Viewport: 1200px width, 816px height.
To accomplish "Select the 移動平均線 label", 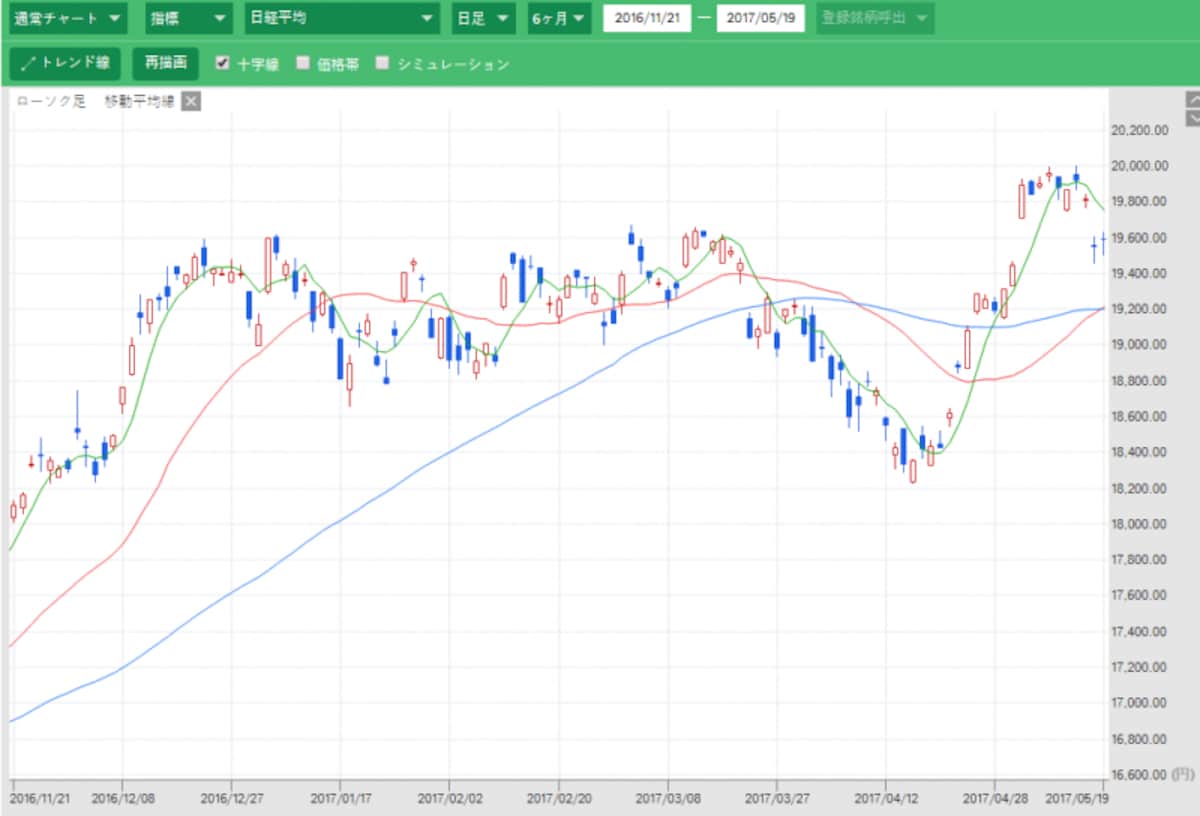I will [140, 101].
